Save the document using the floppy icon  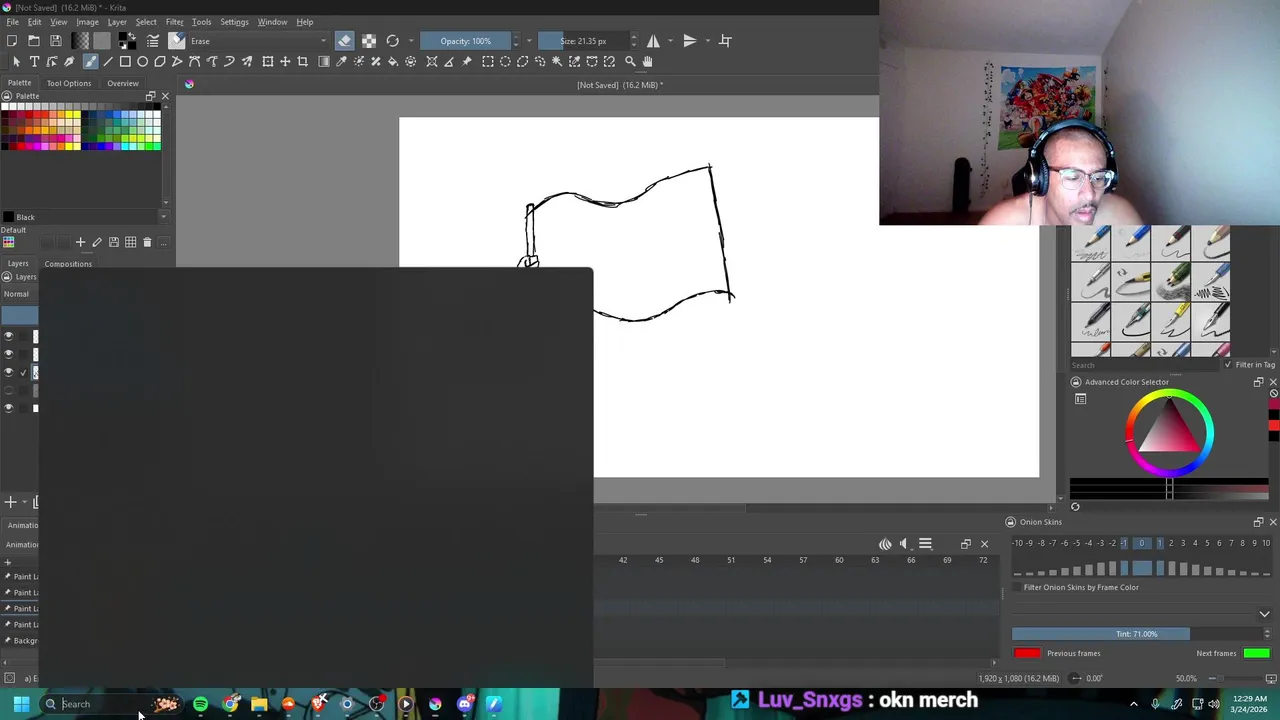point(55,41)
